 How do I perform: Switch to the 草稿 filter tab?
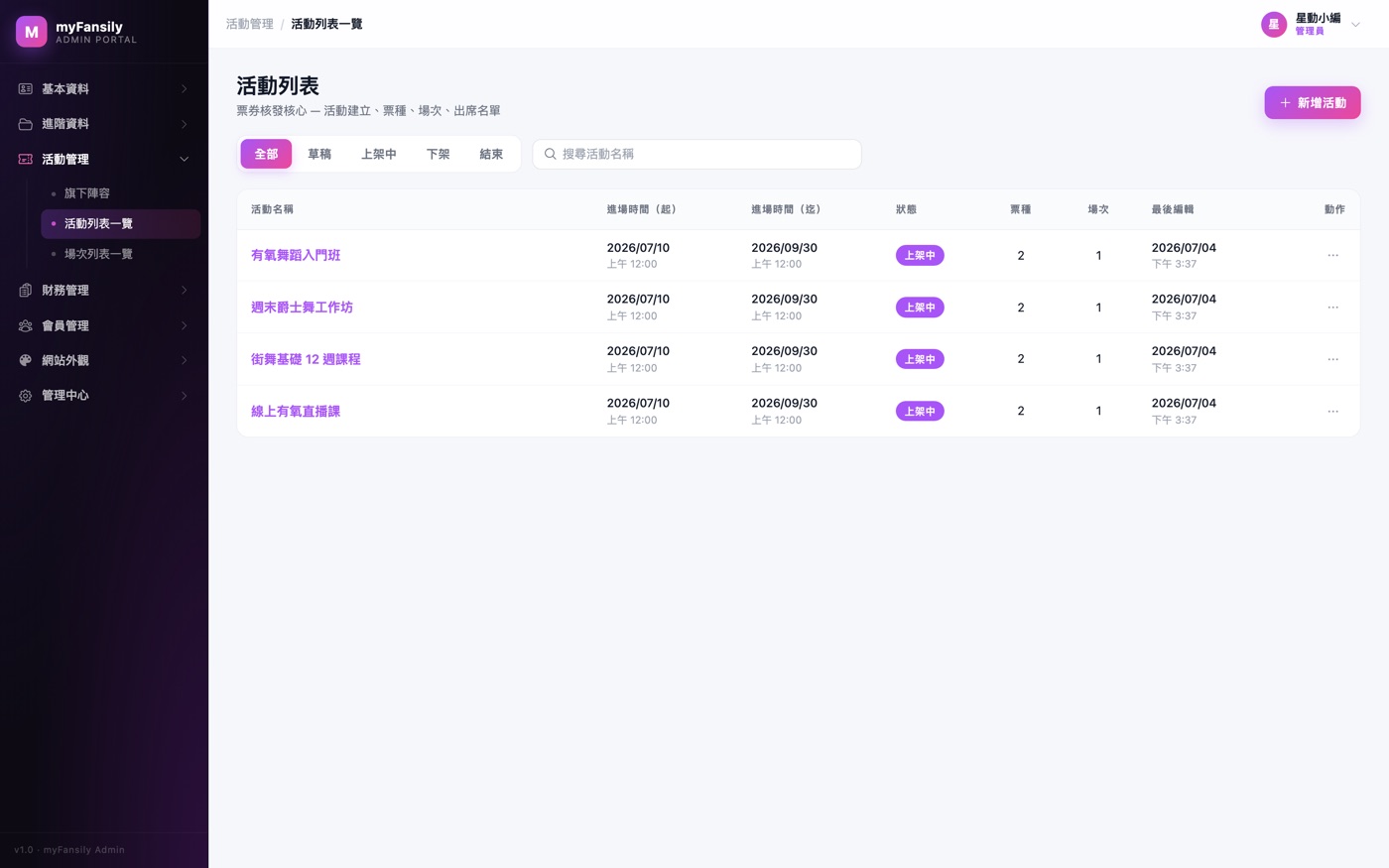(319, 154)
